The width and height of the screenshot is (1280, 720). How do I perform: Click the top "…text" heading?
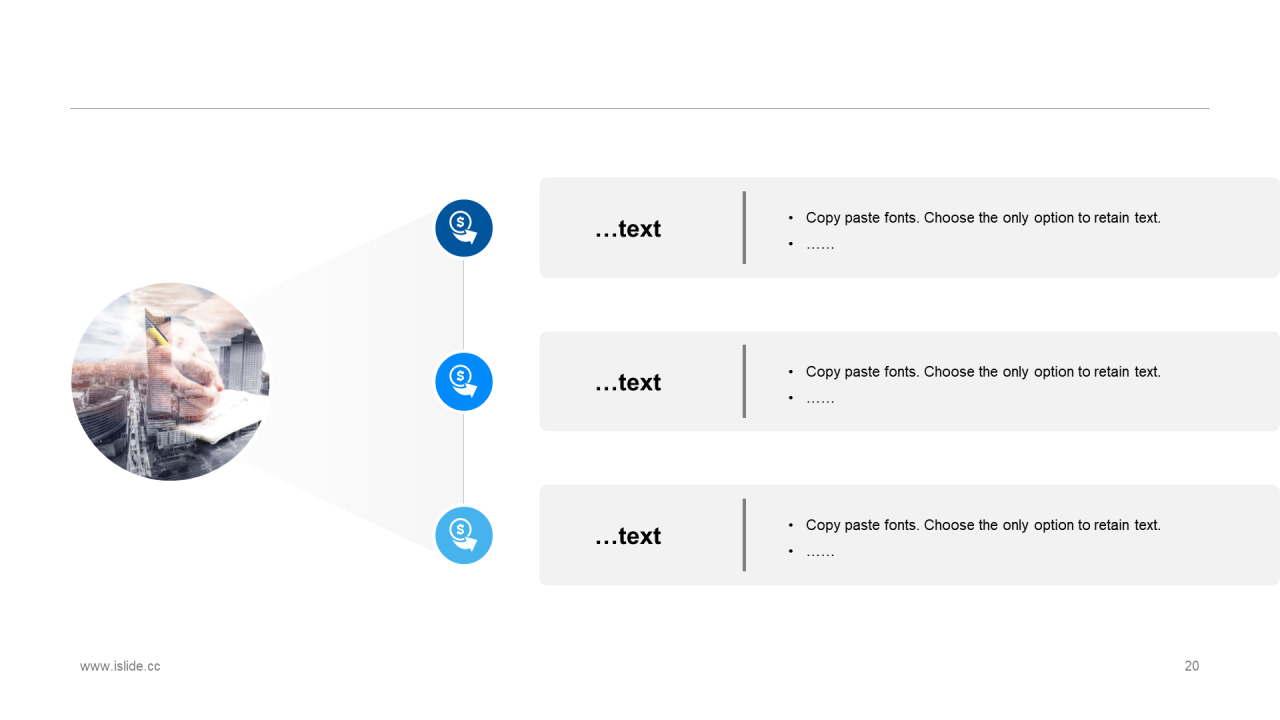(628, 229)
